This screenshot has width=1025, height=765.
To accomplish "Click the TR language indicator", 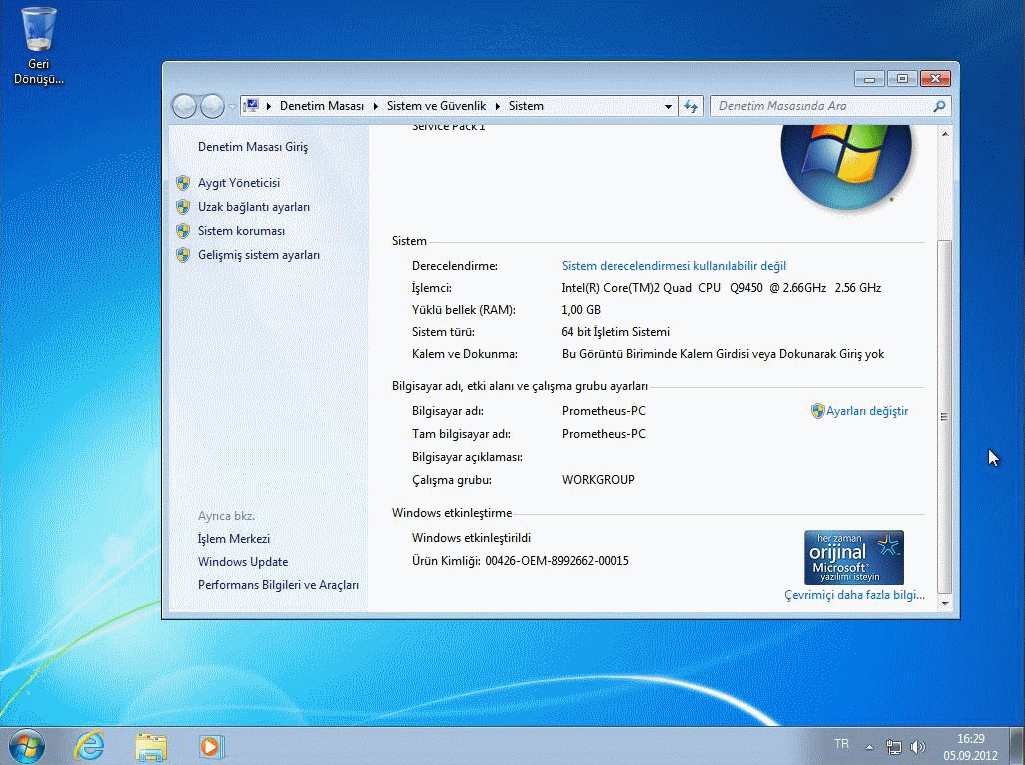I will pyautogui.click(x=841, y=744).
